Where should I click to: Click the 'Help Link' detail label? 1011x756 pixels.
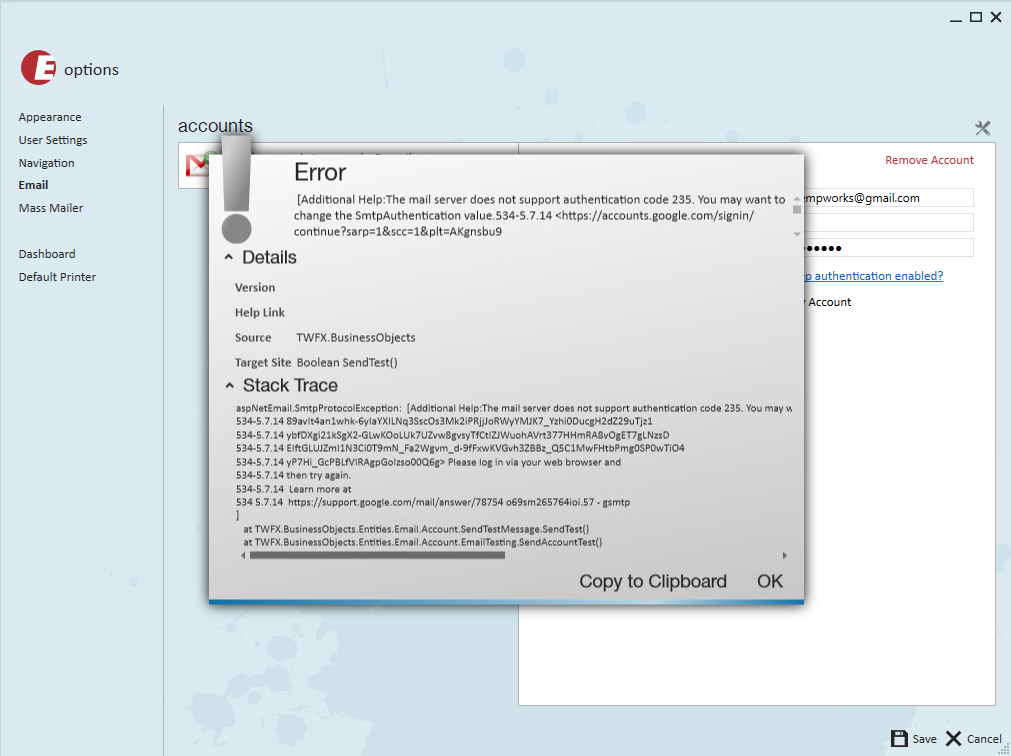coord(260,313)
